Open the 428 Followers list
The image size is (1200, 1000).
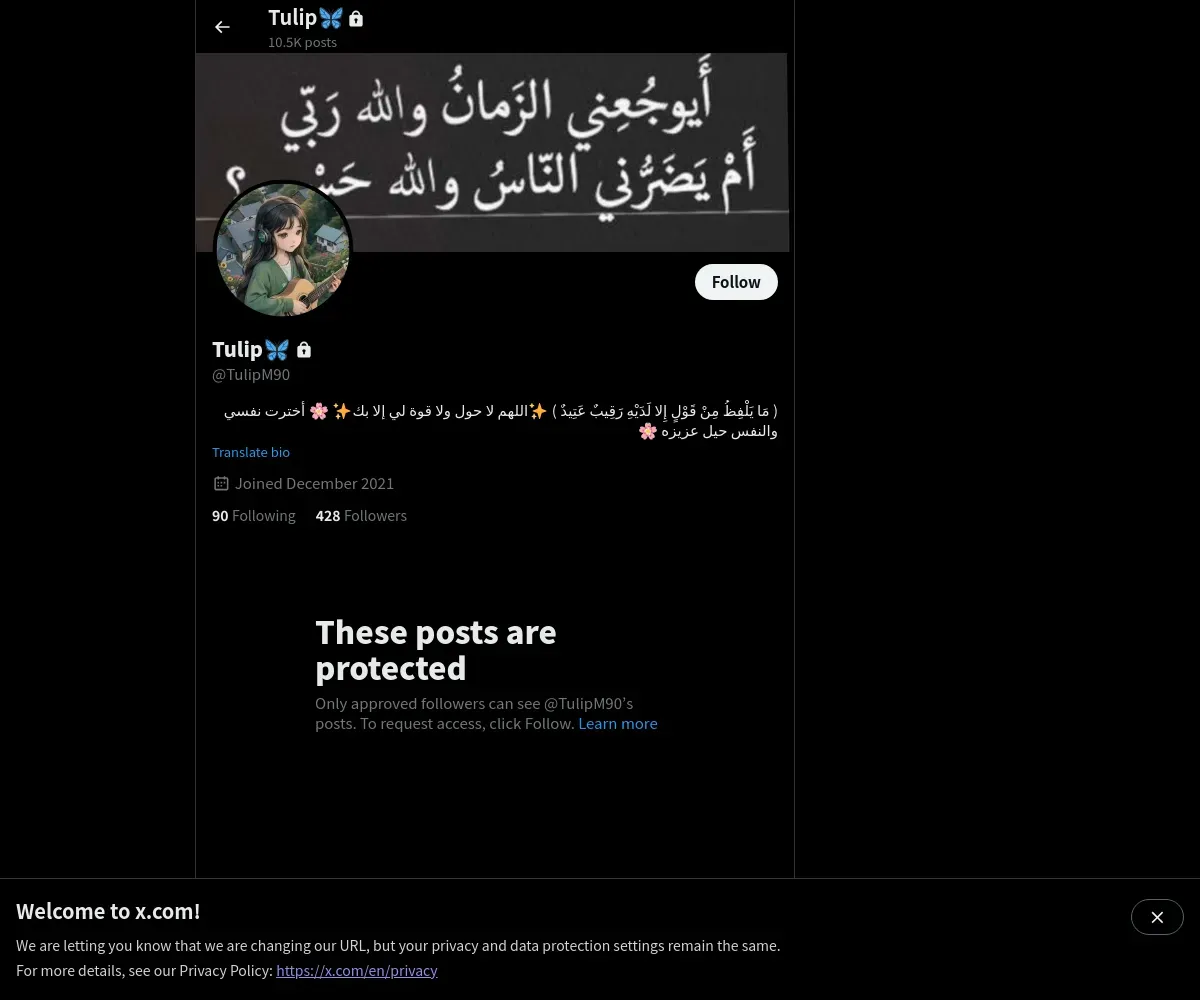pyautogui.click(x=361, y=516)
